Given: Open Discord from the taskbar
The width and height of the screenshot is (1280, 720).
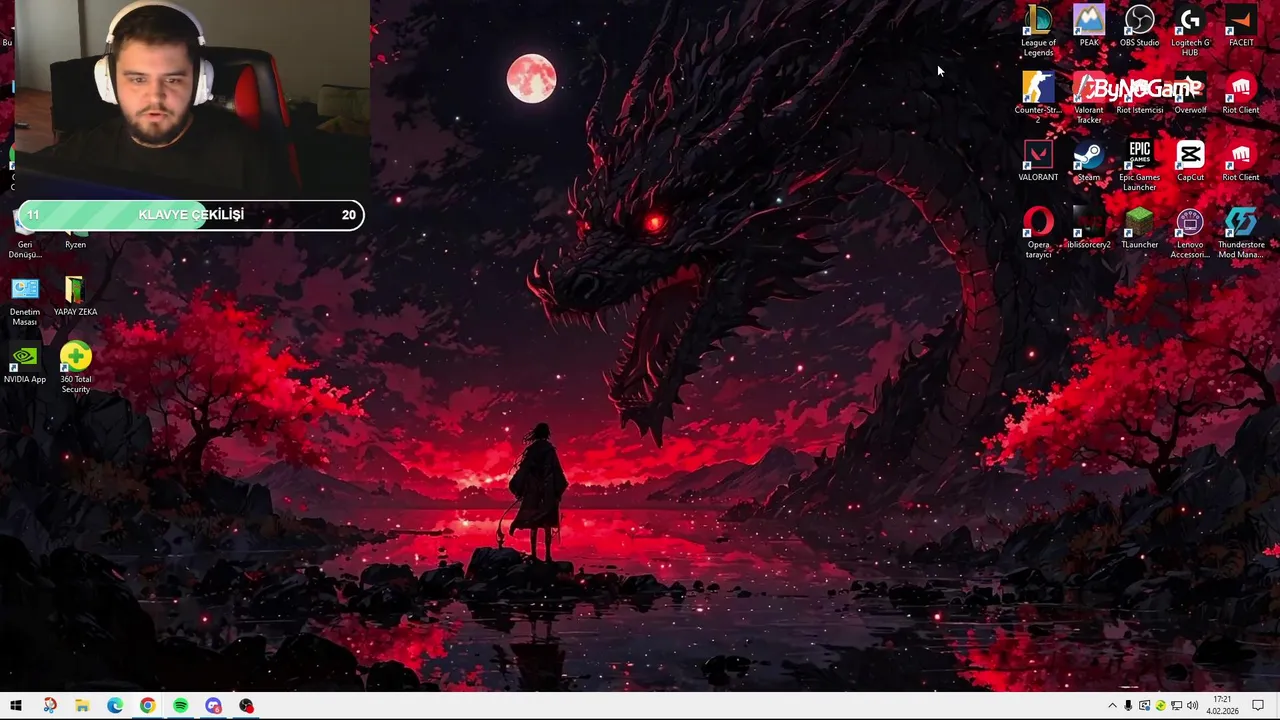Looking at the screenshot, I should point(213,706).
